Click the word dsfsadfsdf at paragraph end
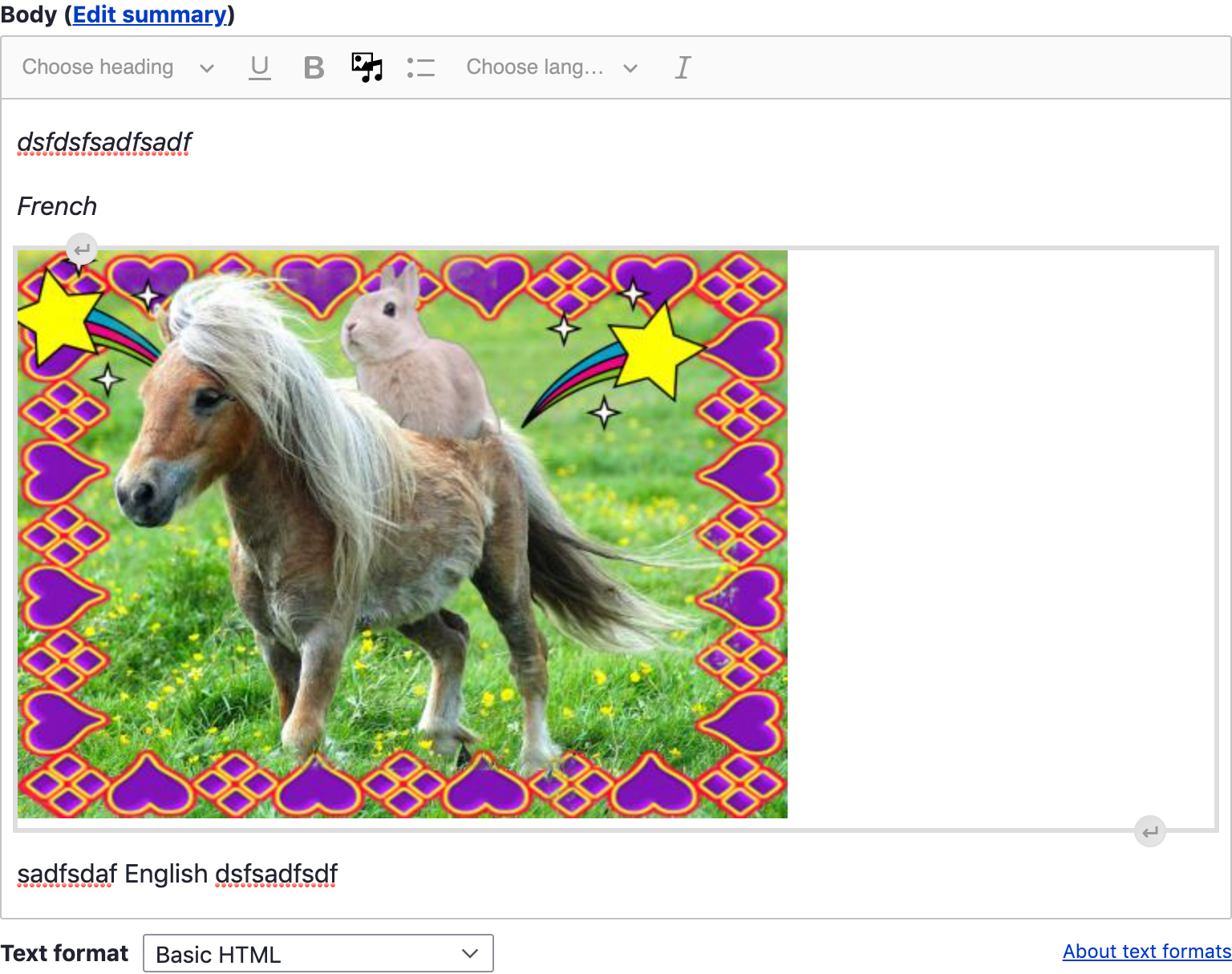Screen dimensions: 1232x974 (276, 874)
